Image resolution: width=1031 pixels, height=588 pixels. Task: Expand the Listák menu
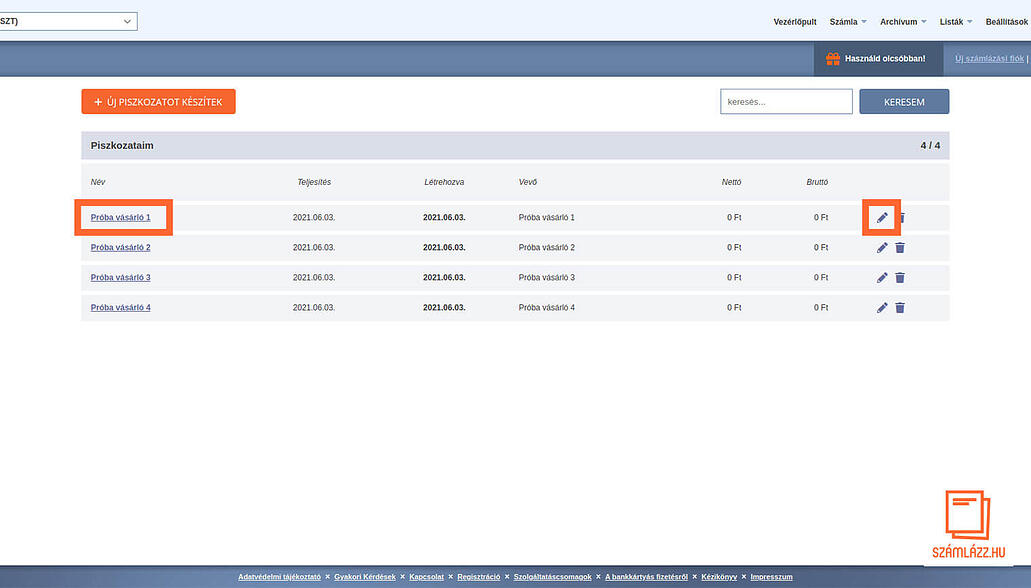coord(956,22)
